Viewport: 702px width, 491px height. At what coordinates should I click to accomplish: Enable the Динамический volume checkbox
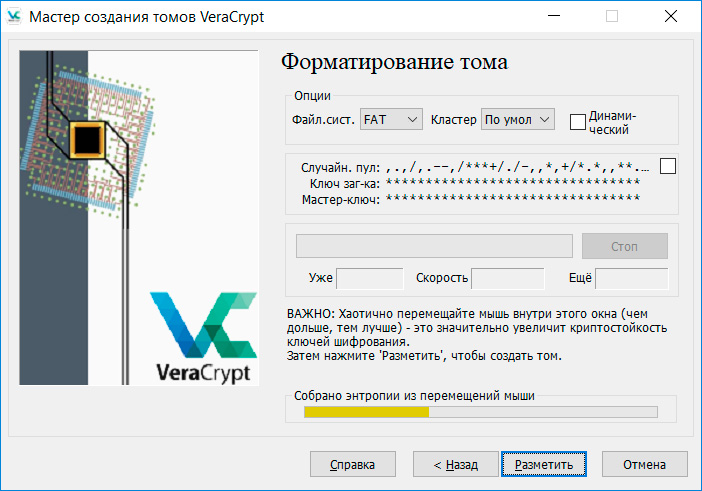(x=577, y=122)
